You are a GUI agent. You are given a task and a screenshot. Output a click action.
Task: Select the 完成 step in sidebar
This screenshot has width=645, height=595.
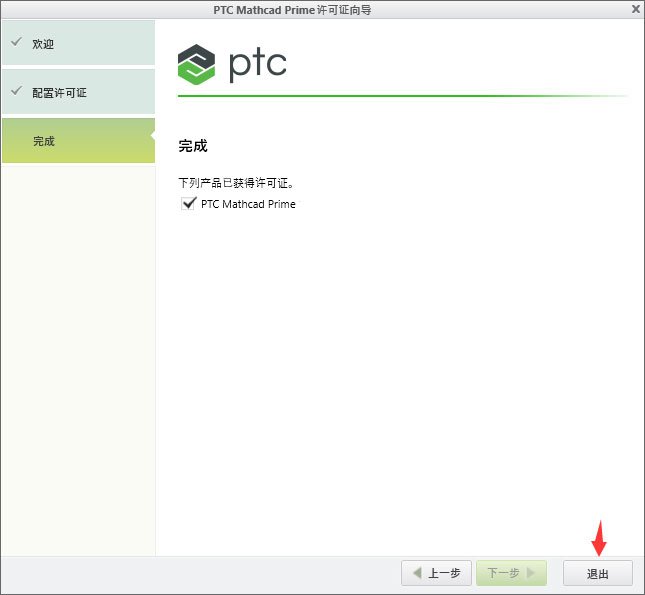[78, 141]
